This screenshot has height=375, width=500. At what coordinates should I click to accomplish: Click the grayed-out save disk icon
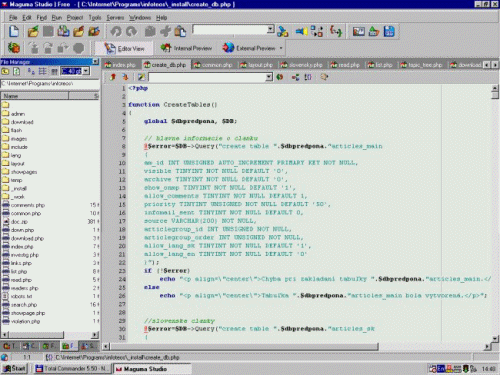tap(48, 31)
